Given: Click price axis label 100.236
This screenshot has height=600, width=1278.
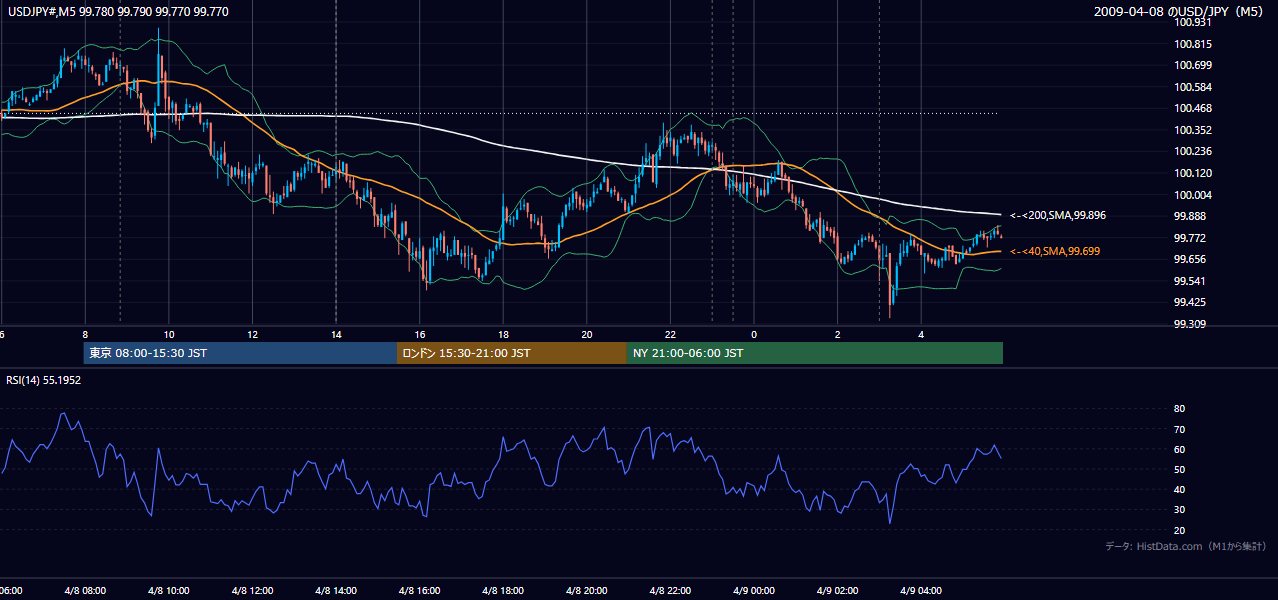Looking at the screenshot, I should 1193,151.
